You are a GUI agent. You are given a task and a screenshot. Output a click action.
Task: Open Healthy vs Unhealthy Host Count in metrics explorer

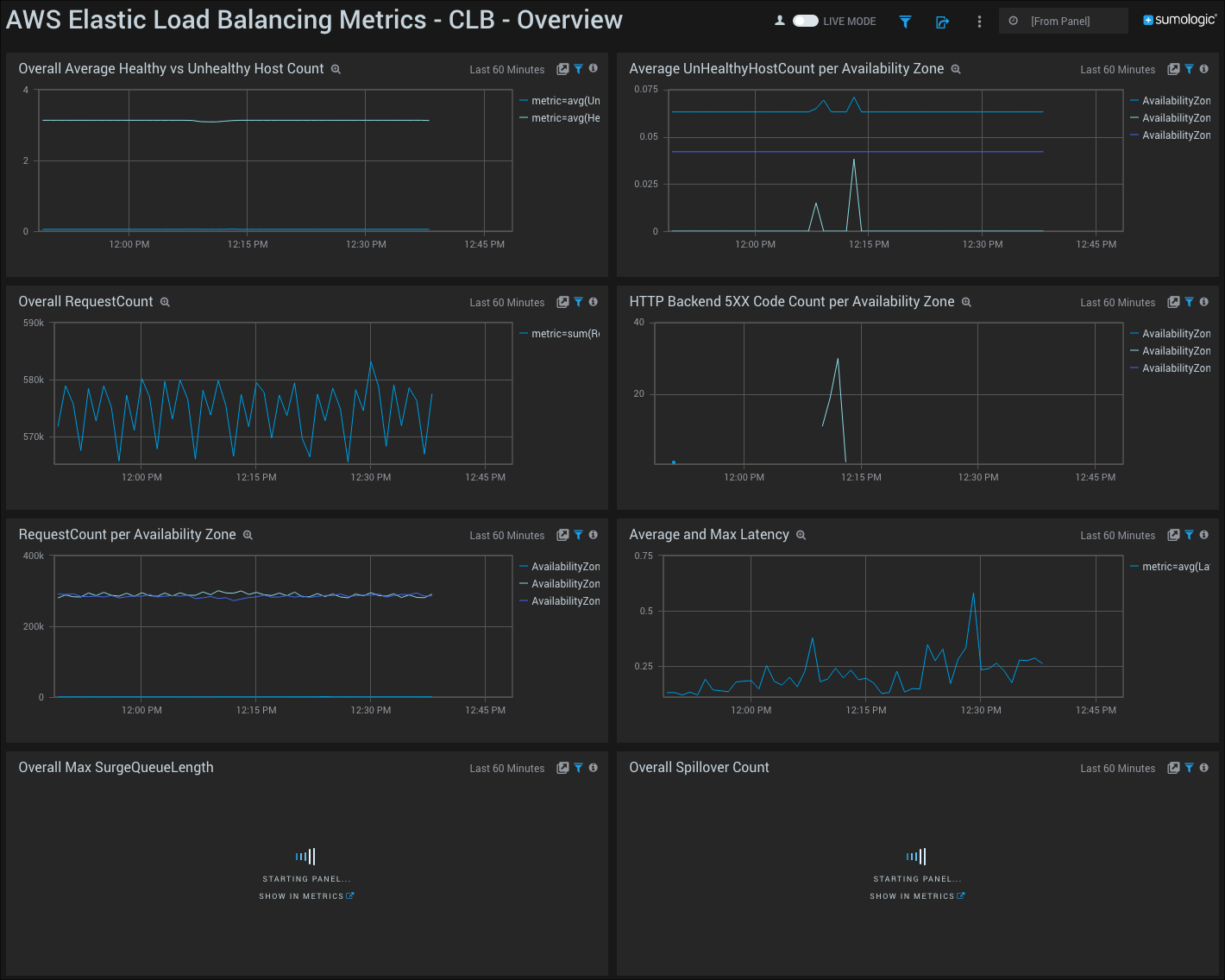(x=336, y=68)
